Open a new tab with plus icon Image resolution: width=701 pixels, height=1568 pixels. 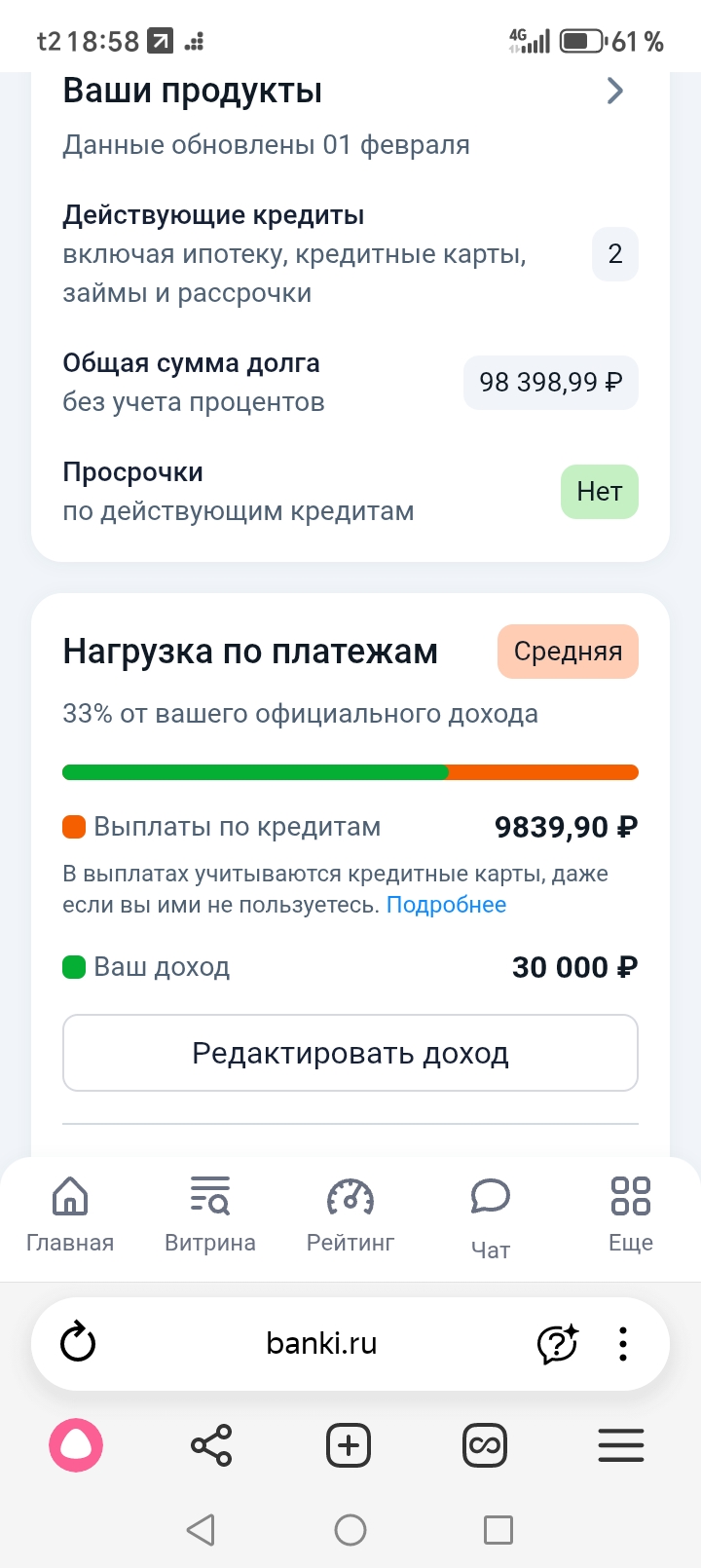point(349,1445)
